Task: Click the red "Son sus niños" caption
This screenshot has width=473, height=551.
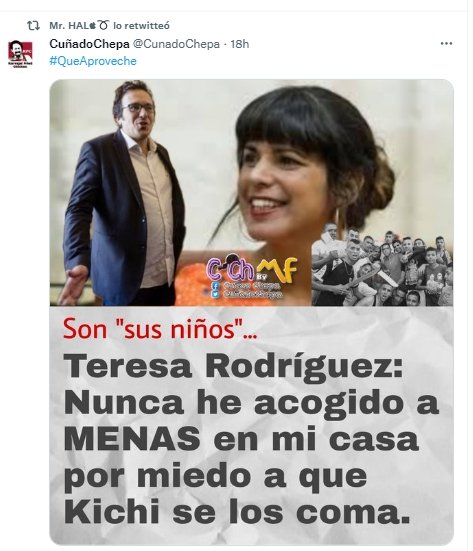Action: 160,329
